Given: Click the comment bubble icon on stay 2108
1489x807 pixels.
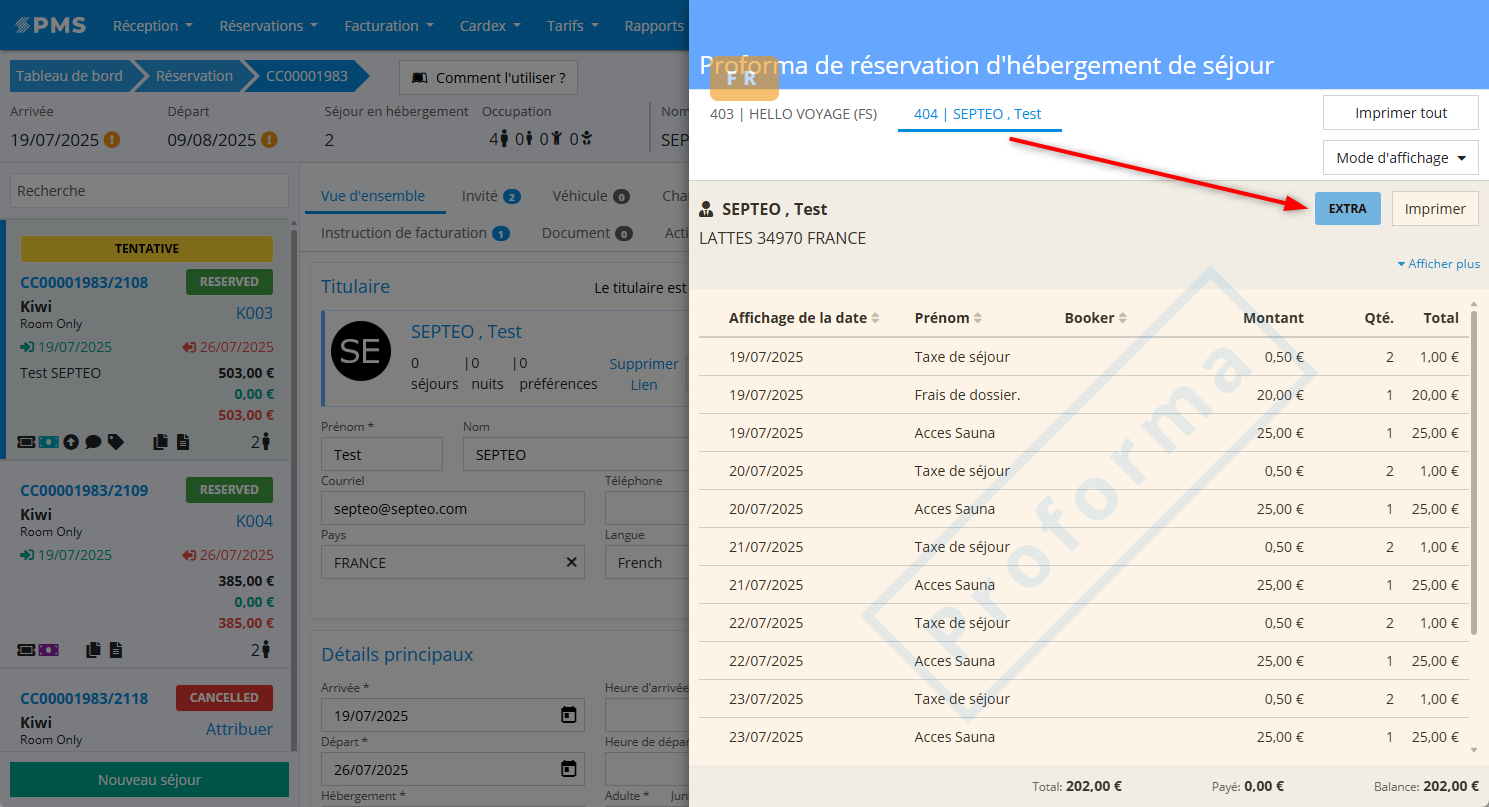Looking at the screenshot, I should (x=93, y=442).
